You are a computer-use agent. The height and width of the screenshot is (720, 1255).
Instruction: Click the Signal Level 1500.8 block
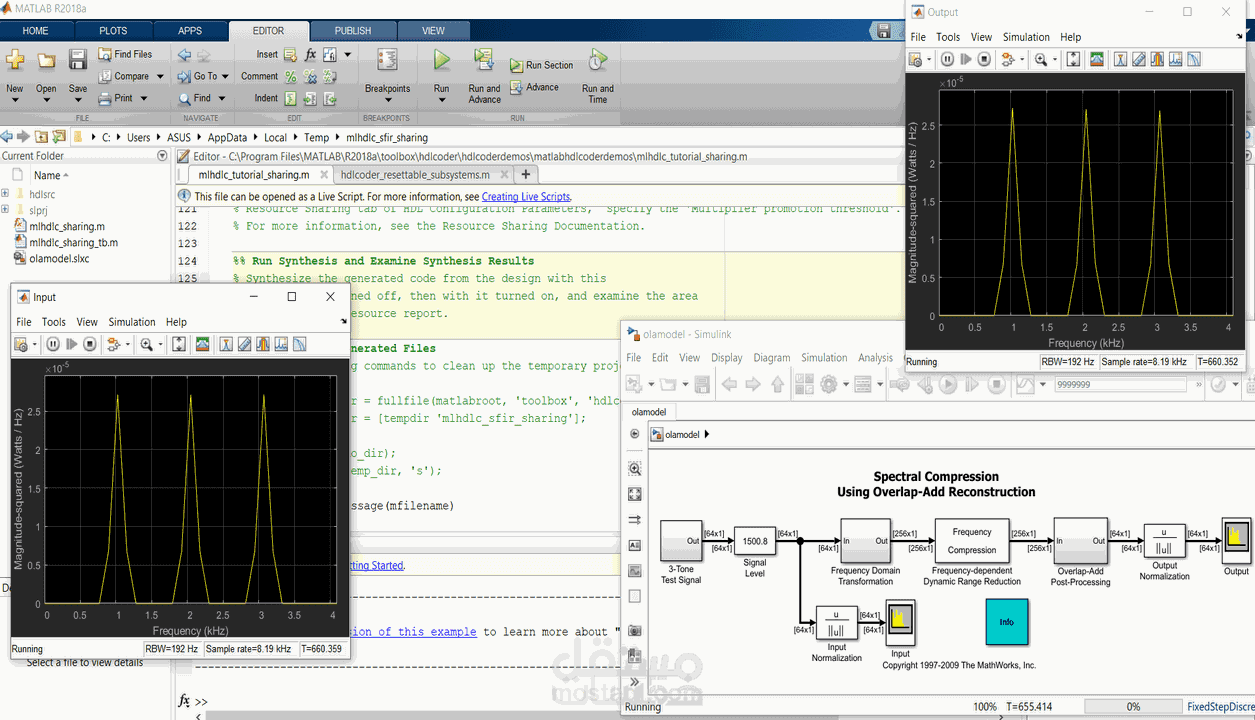pos(755,541)
